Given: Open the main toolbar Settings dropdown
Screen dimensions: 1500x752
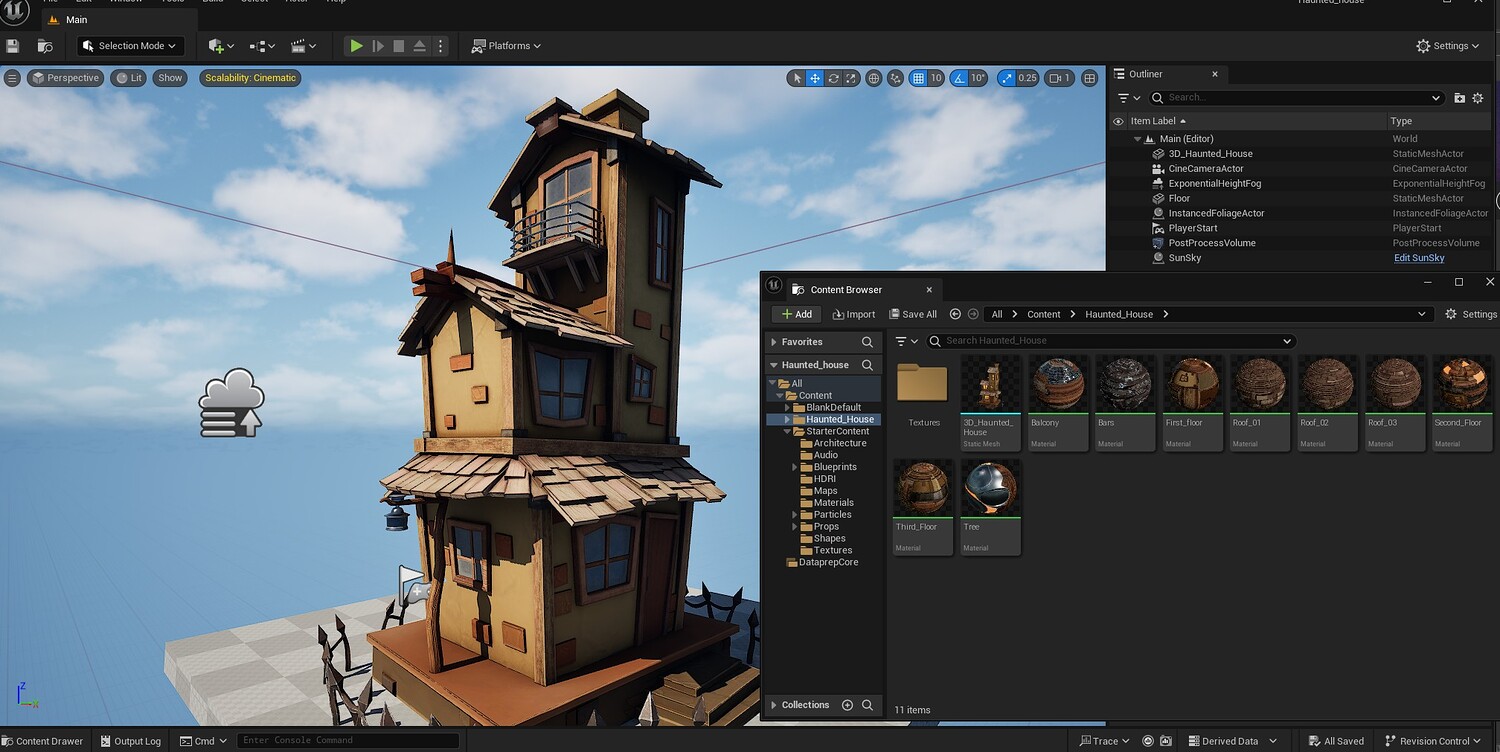Looking at the screenshot, I should 1448,46.
